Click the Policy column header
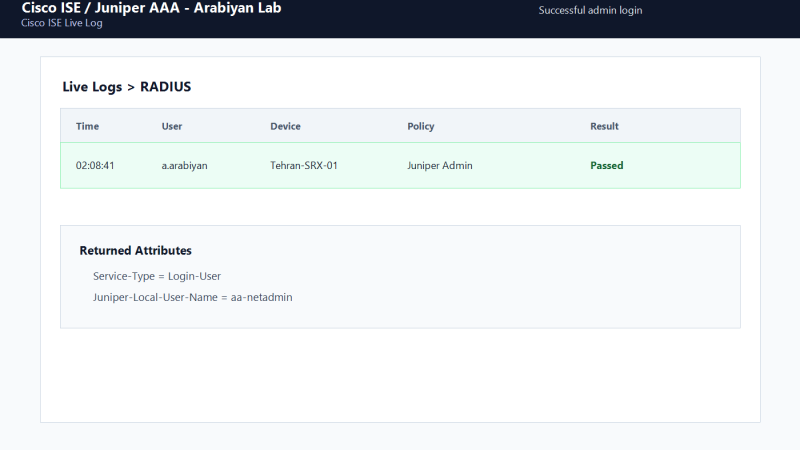 [x=420, y=127]
